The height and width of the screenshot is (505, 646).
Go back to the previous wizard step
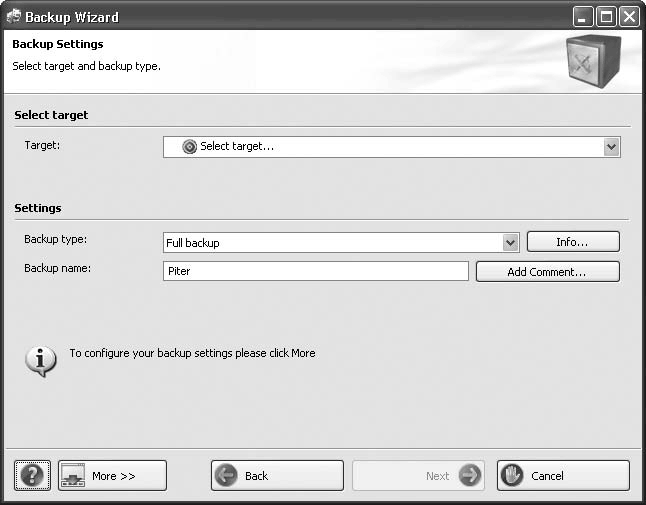pos(277,475)
